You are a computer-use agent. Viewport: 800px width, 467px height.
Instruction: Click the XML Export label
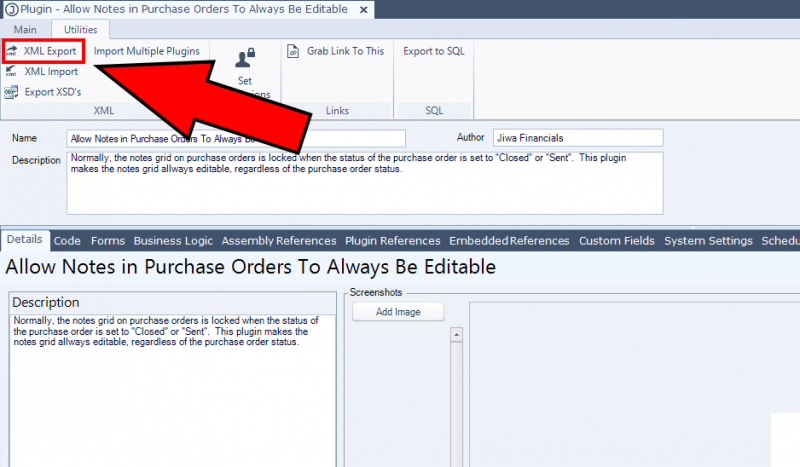tap(50, 51)
